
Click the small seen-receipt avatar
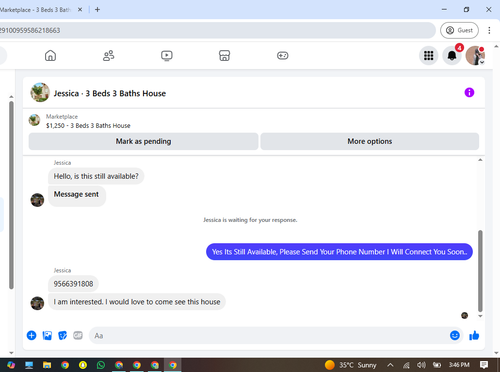click(x=464, y=315)
